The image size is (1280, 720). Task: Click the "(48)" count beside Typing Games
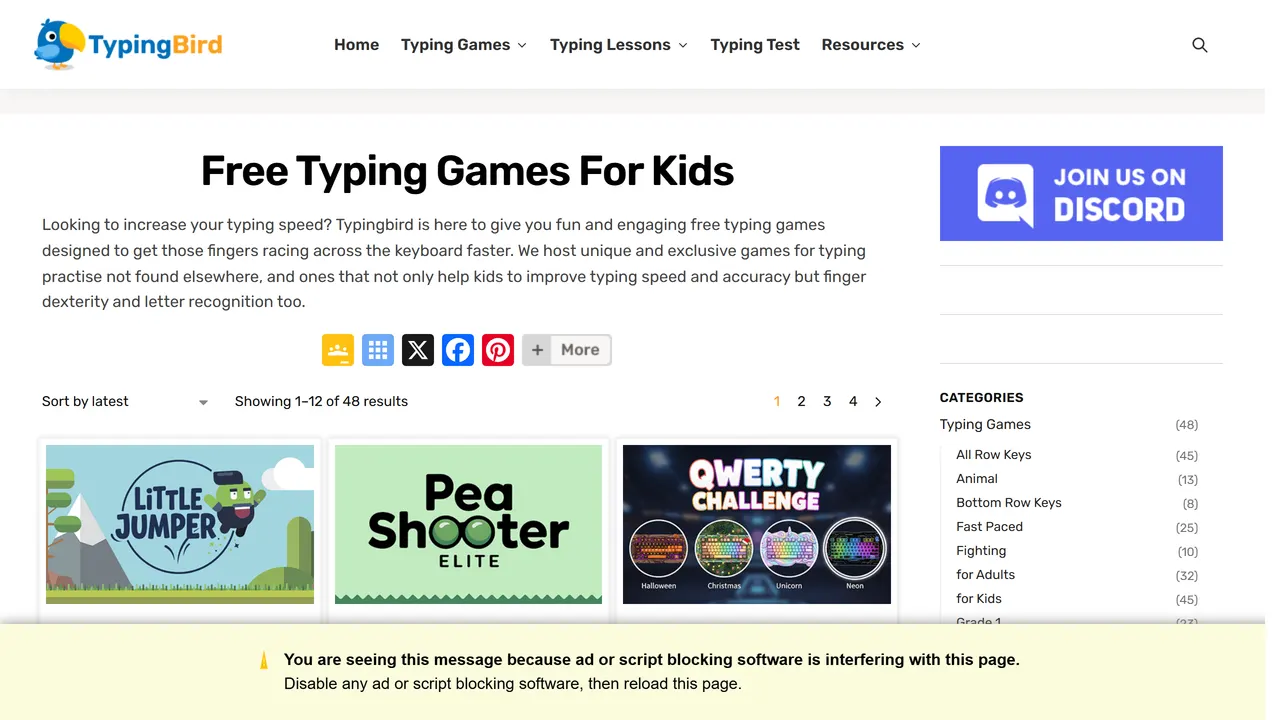(1187, 425)
